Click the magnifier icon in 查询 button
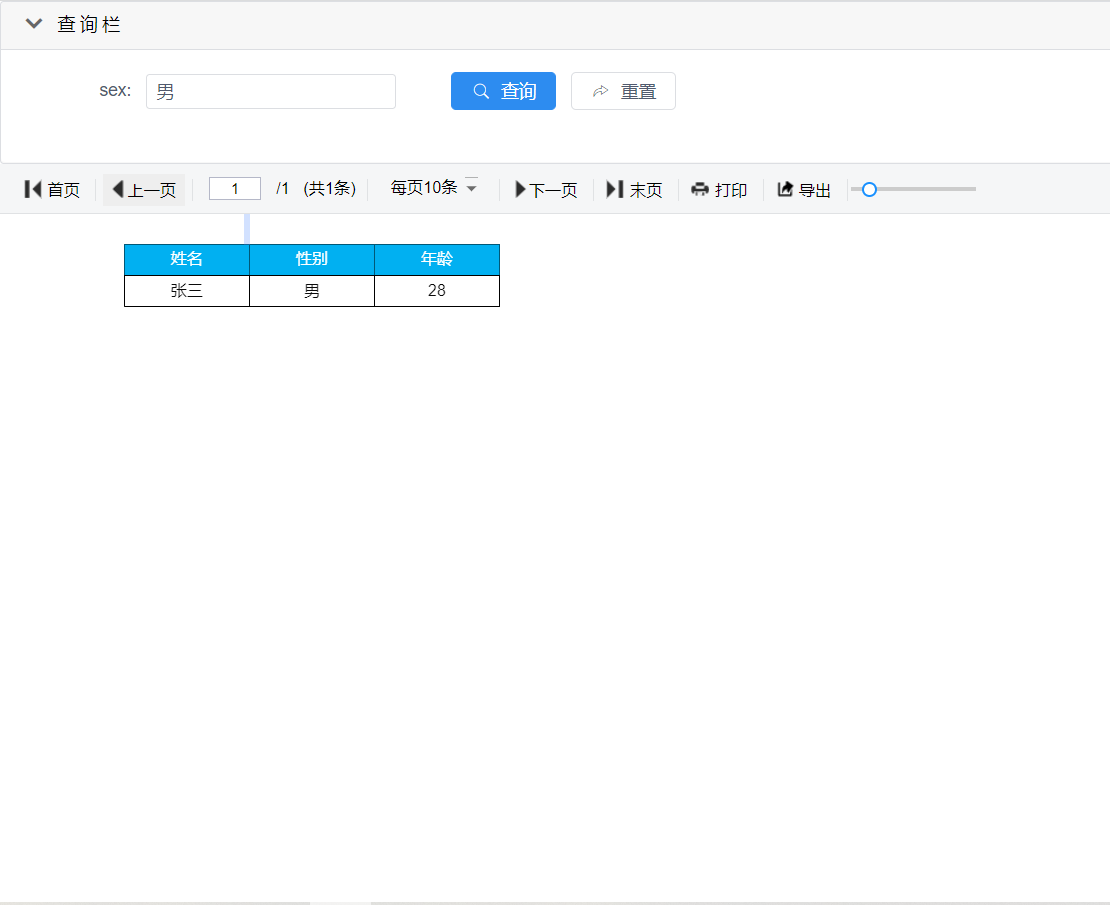The width and height of the screenshot is (1110, 905). pyautogui.click(x=481, y=91)
